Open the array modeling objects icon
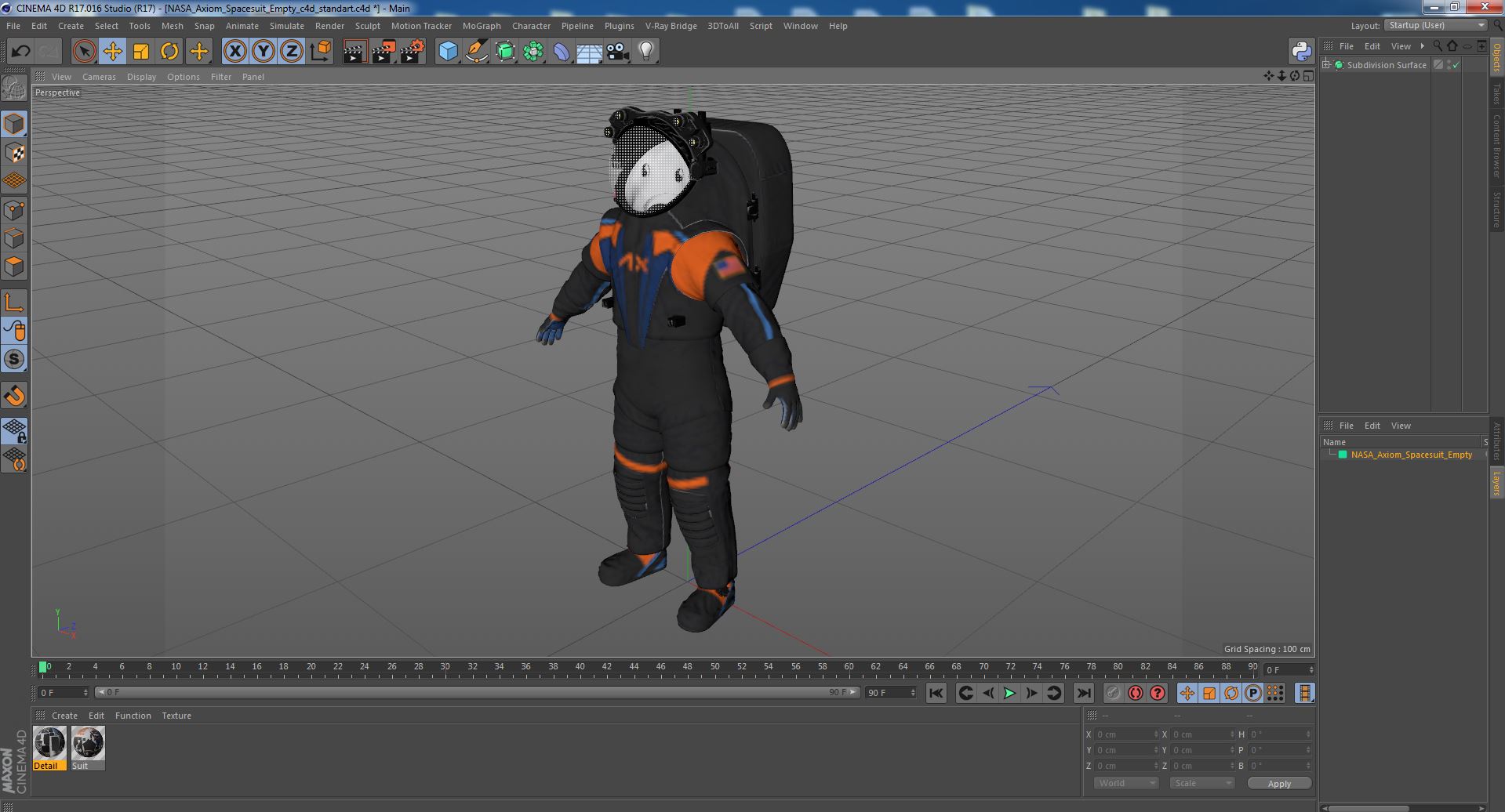The width and height of the screenshot is (1505, 812). 533,52
